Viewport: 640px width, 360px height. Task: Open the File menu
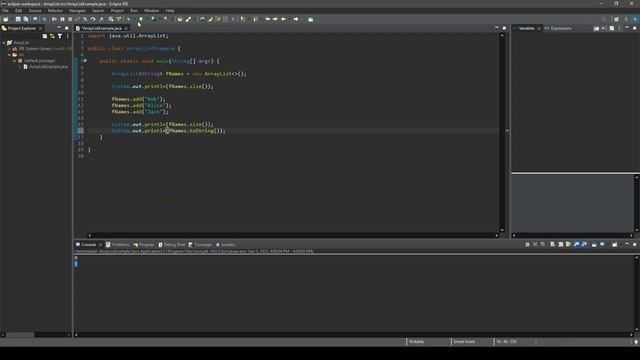point(5,11)
